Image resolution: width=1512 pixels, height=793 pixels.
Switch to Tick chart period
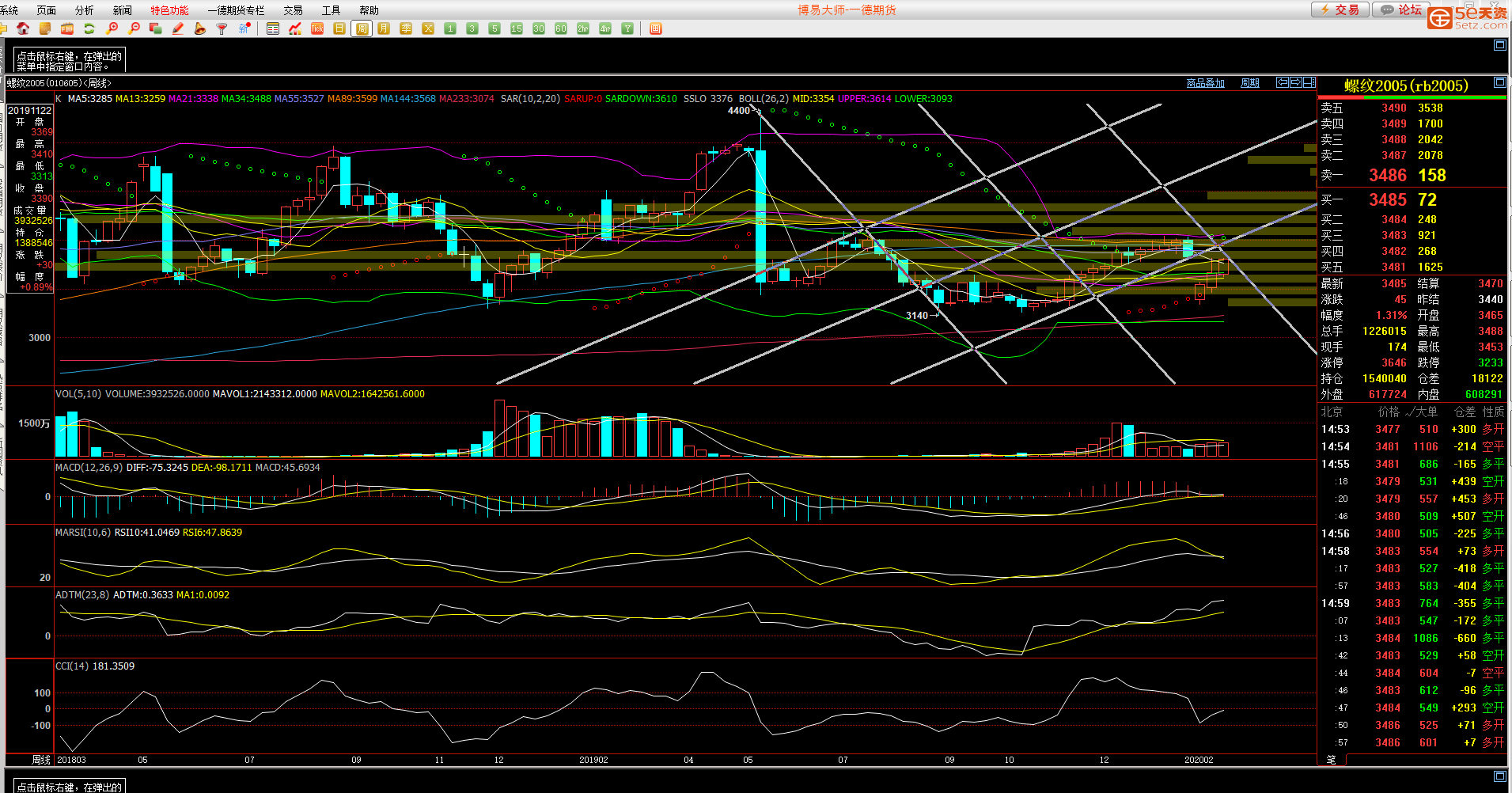(x=317, y=28)
